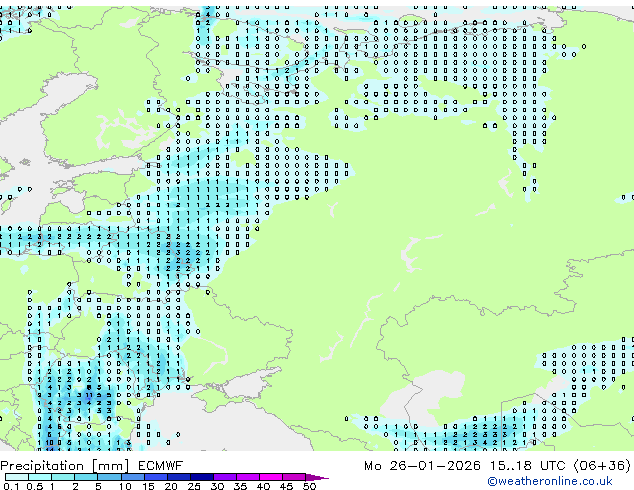Click the legend value label '15'
634x490 pixels.
pyautogui.click(x=148, y=486)
